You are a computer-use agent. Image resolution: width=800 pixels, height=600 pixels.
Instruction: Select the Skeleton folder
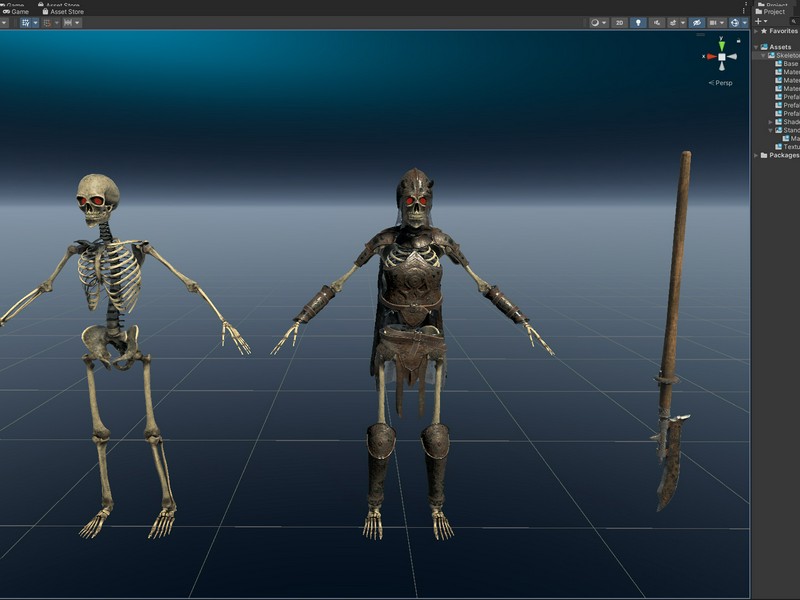coord(783,55)
